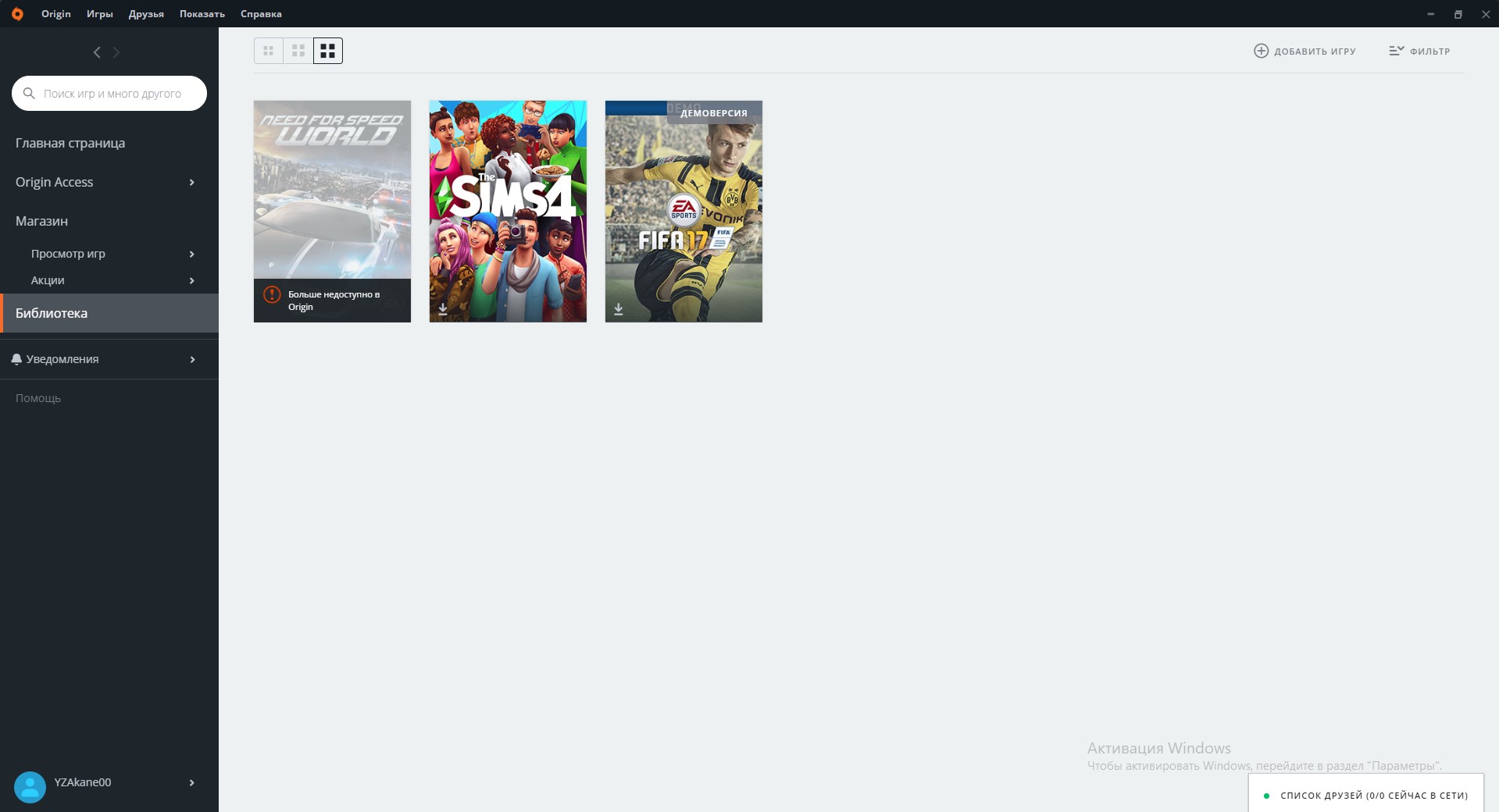Close the Origin window
This screenshot has width=1499, height=812.
[1485, 14]
